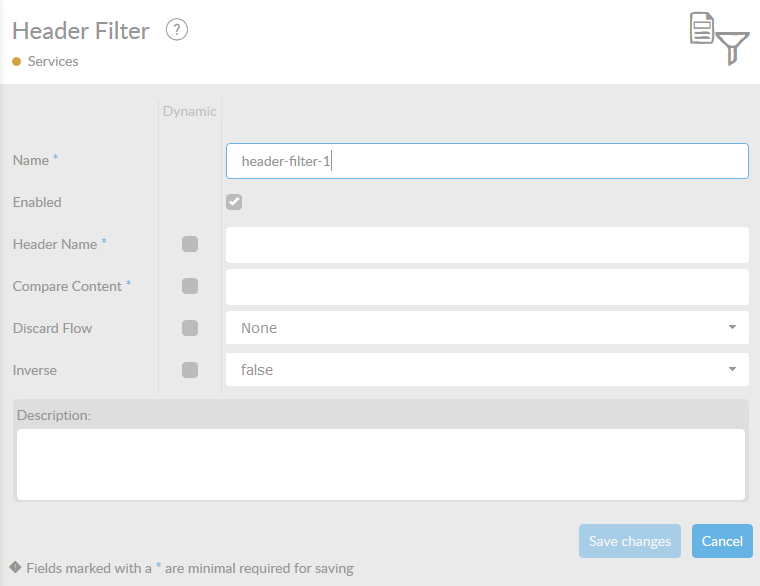Toggle the Enabled checkbox
This screenshot has height=586, width=760.
(x=234, y=202)
